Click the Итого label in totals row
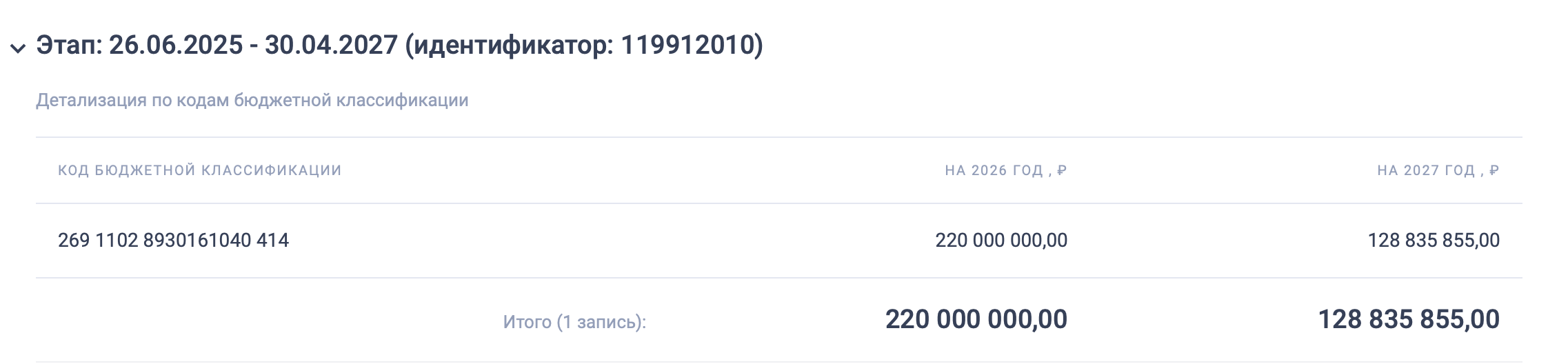The height and width of the screenshot is (364, 1568). tap(527, 322)
